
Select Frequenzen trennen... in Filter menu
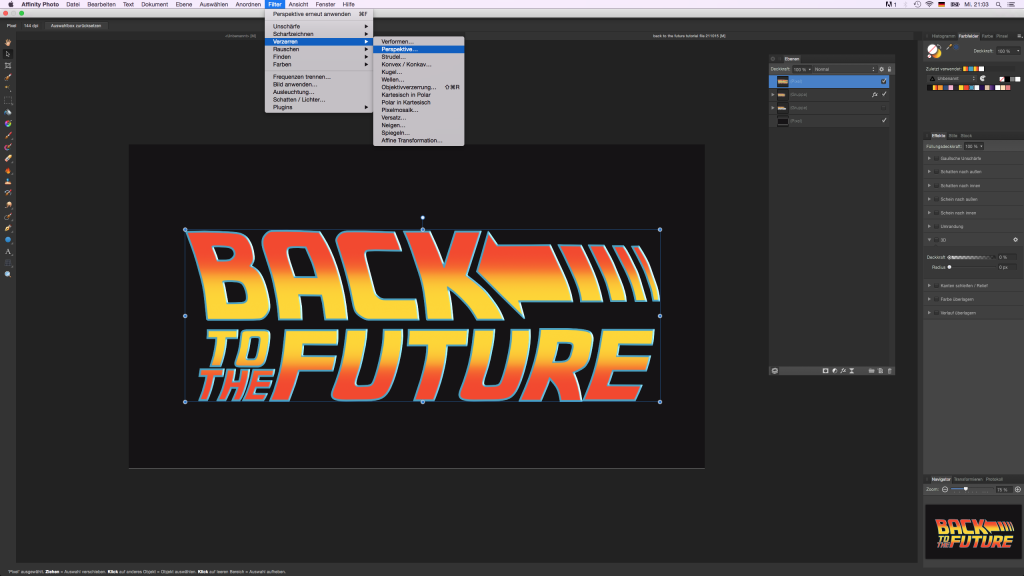pos(319,76)
